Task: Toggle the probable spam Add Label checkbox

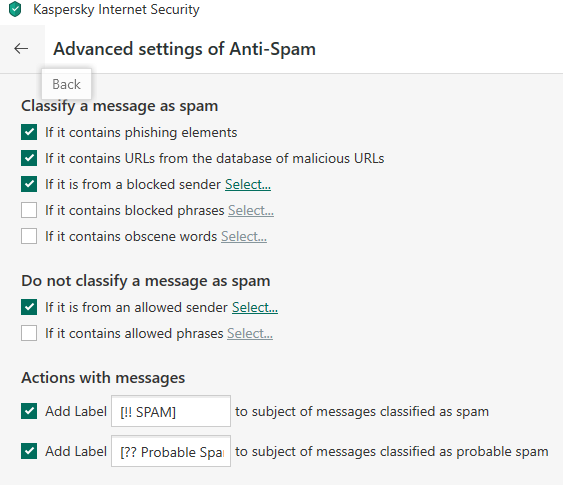Action: [29, 451]
